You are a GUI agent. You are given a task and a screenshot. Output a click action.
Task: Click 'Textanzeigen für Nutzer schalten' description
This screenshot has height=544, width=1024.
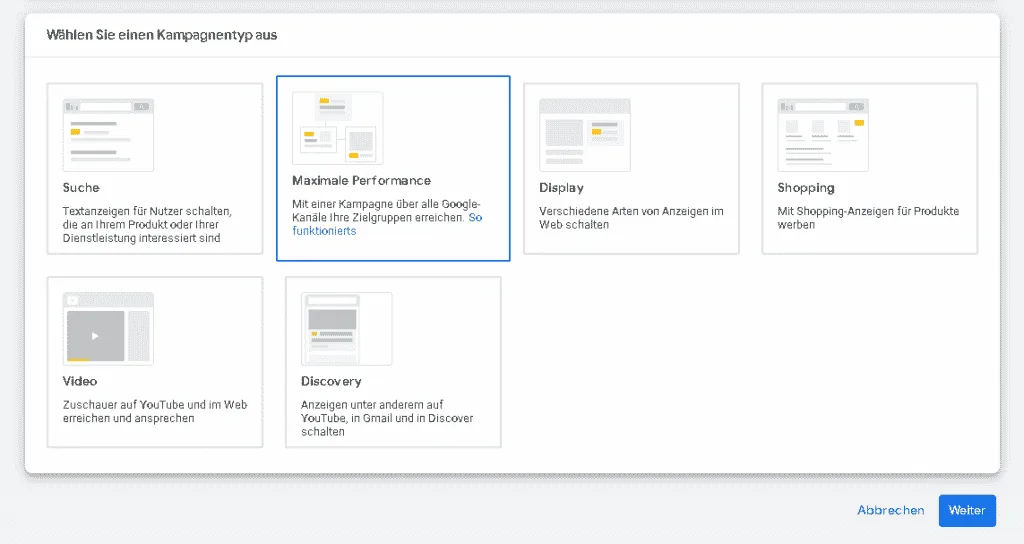(x=147, y=225)
